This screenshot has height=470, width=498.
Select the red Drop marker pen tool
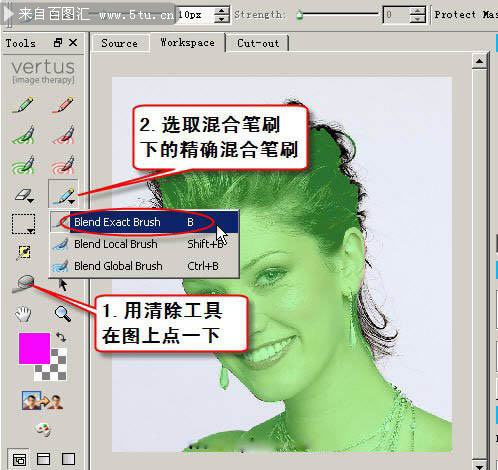tap(63, 105)
